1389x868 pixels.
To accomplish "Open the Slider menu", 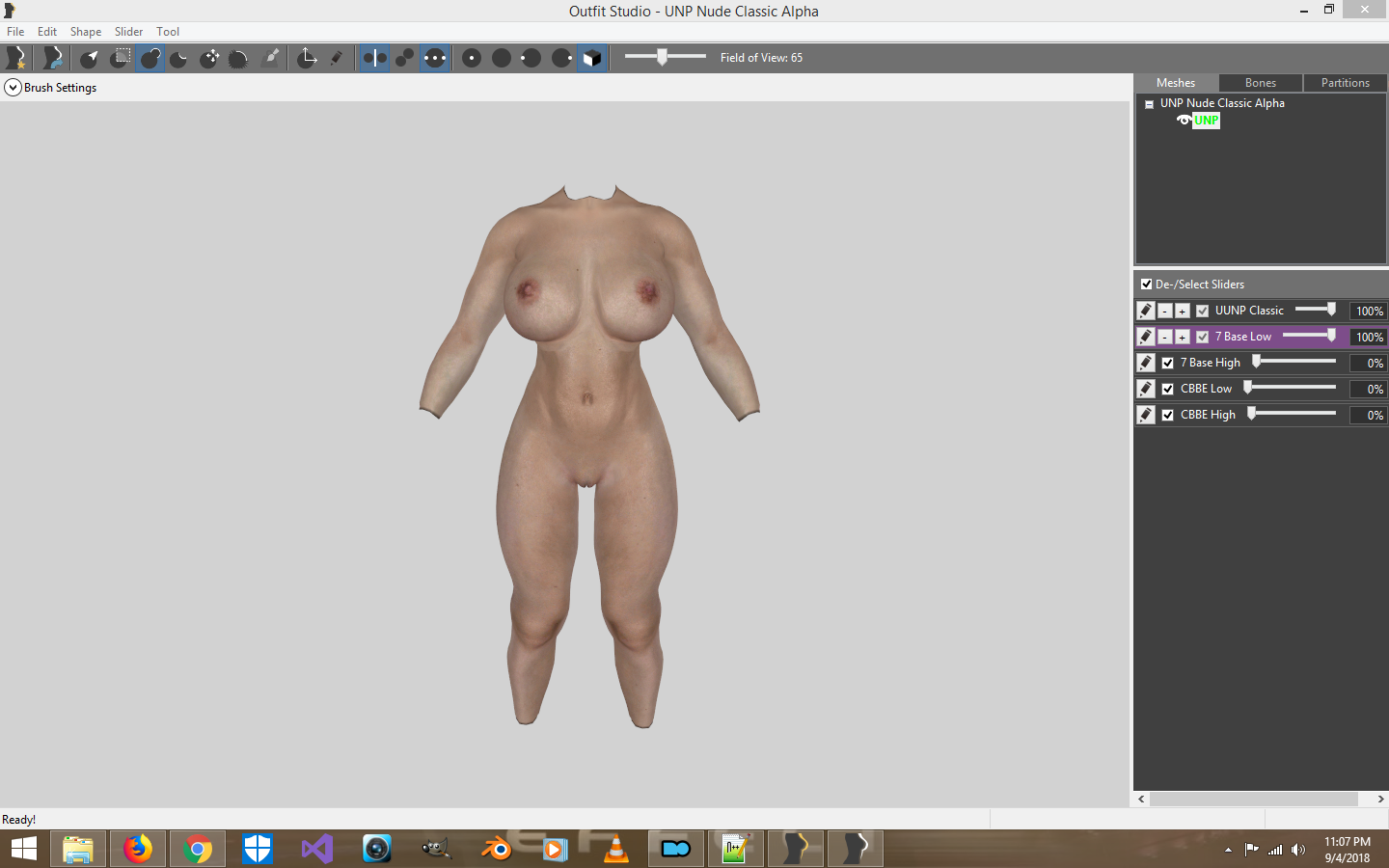I will 128,32.
